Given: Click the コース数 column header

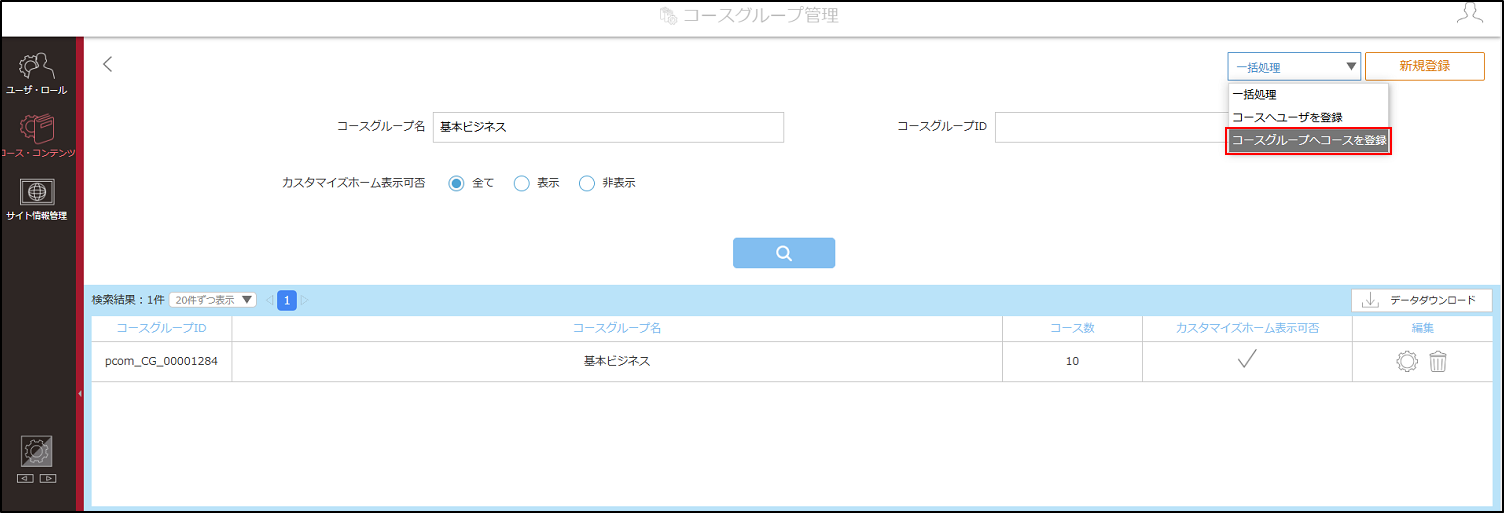Looking at the screenshot, I should (x=1072, y=328).
